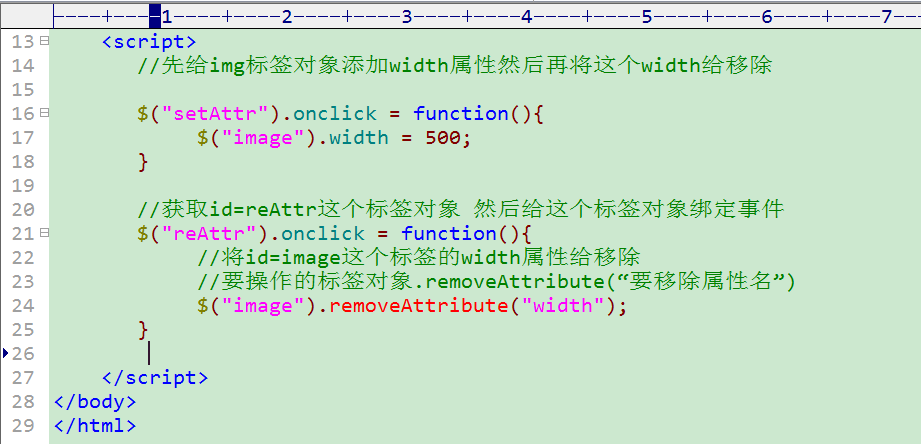This screenshot has width=921, height=444.
Task: Click the highlighted column marker on the ruler
Action: (x=155, y=16)
